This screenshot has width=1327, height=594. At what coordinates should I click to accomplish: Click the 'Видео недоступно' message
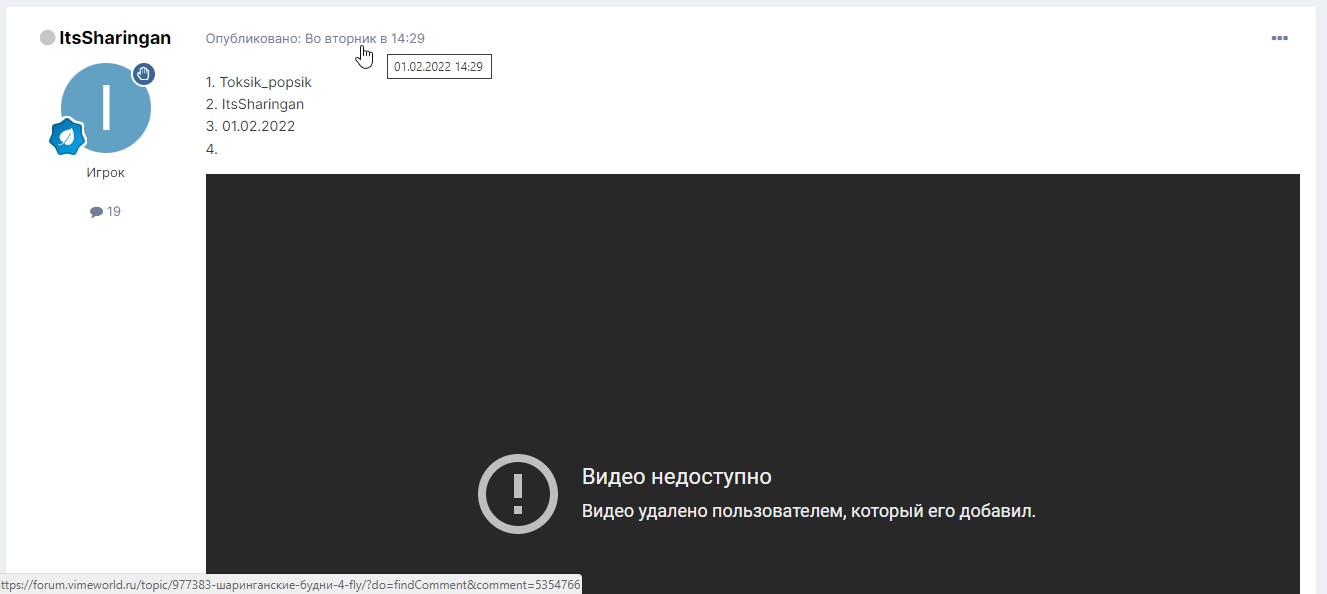(x=676, y=476)
